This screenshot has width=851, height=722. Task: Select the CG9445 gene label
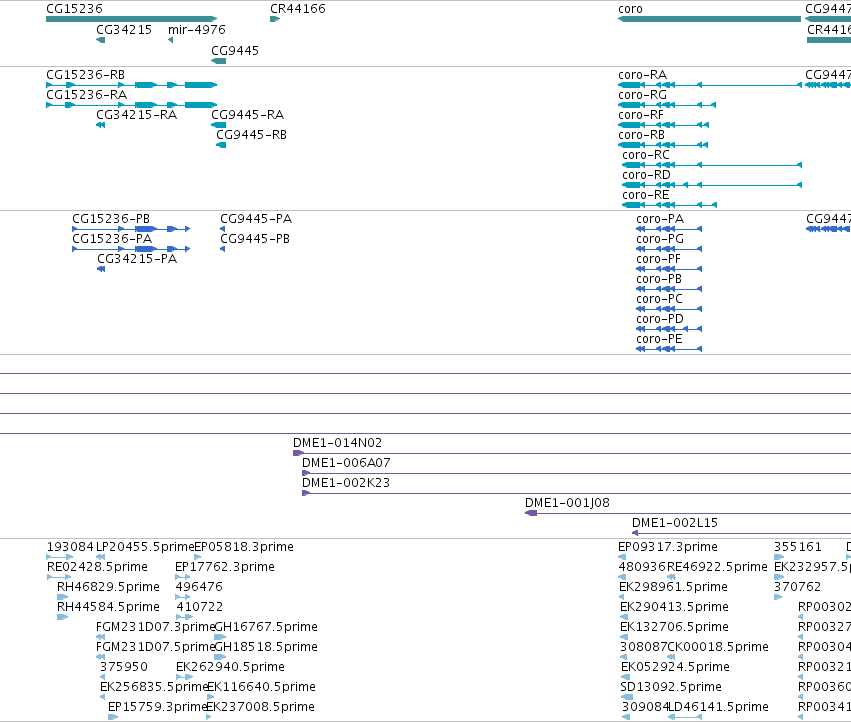(235, 50)
